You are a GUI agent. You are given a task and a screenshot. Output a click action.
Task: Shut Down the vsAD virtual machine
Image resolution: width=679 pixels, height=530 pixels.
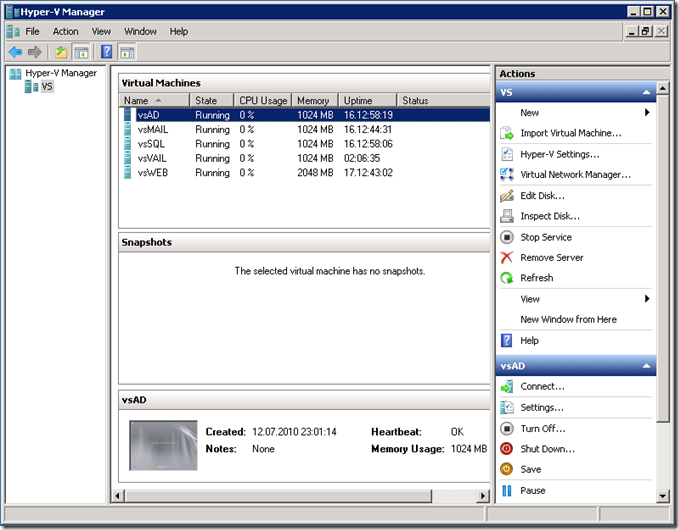tap(547, 449)
